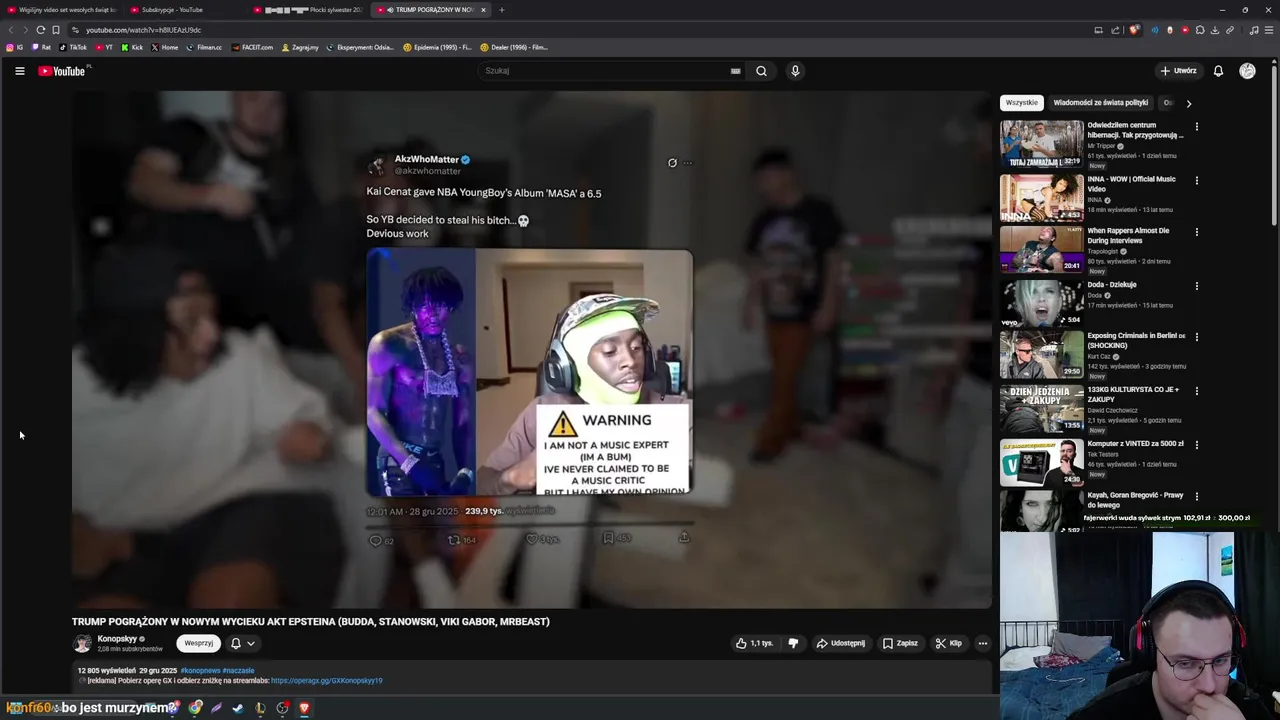Open the on-screen keyboard icon in search box
1280x720 pixels.
click(x=735, y=71)
